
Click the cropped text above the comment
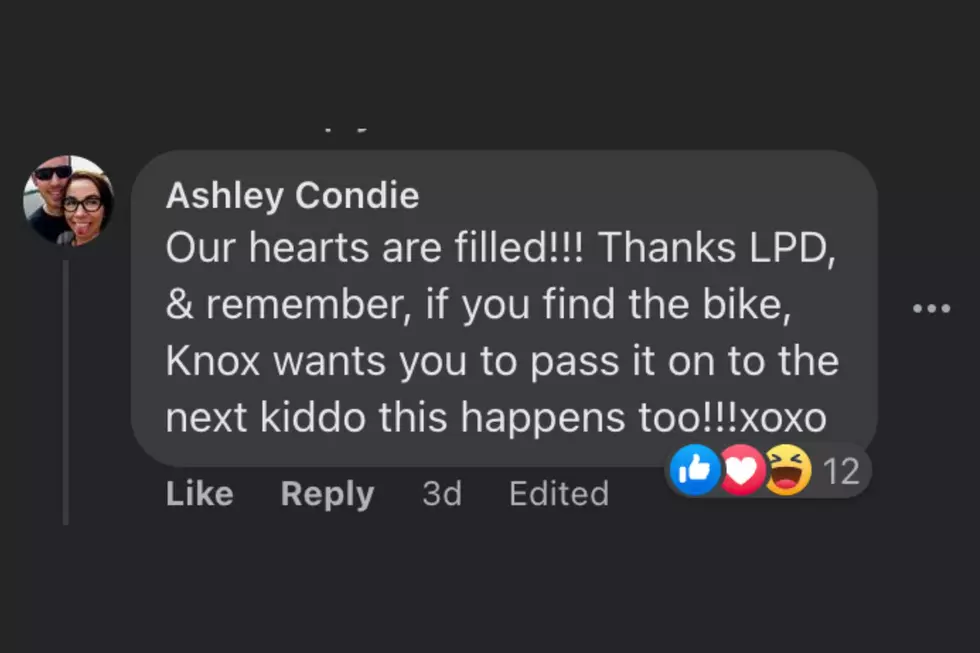pos(347,130)
